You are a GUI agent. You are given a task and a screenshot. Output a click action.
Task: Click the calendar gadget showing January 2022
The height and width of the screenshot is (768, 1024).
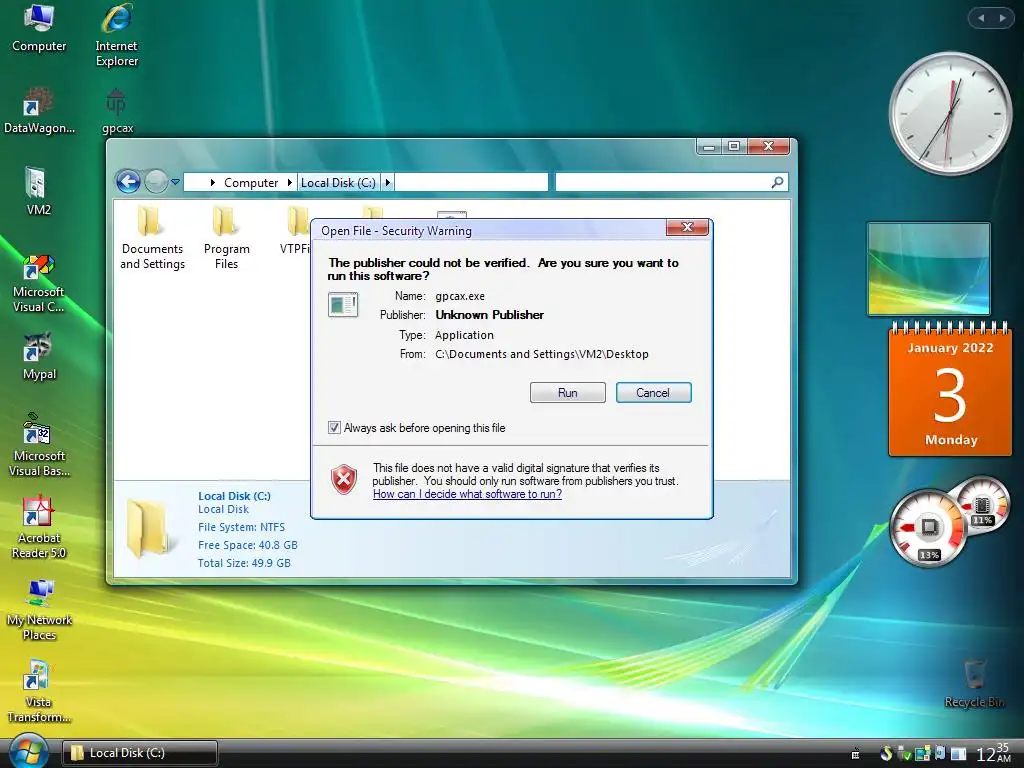pos(950,389)
